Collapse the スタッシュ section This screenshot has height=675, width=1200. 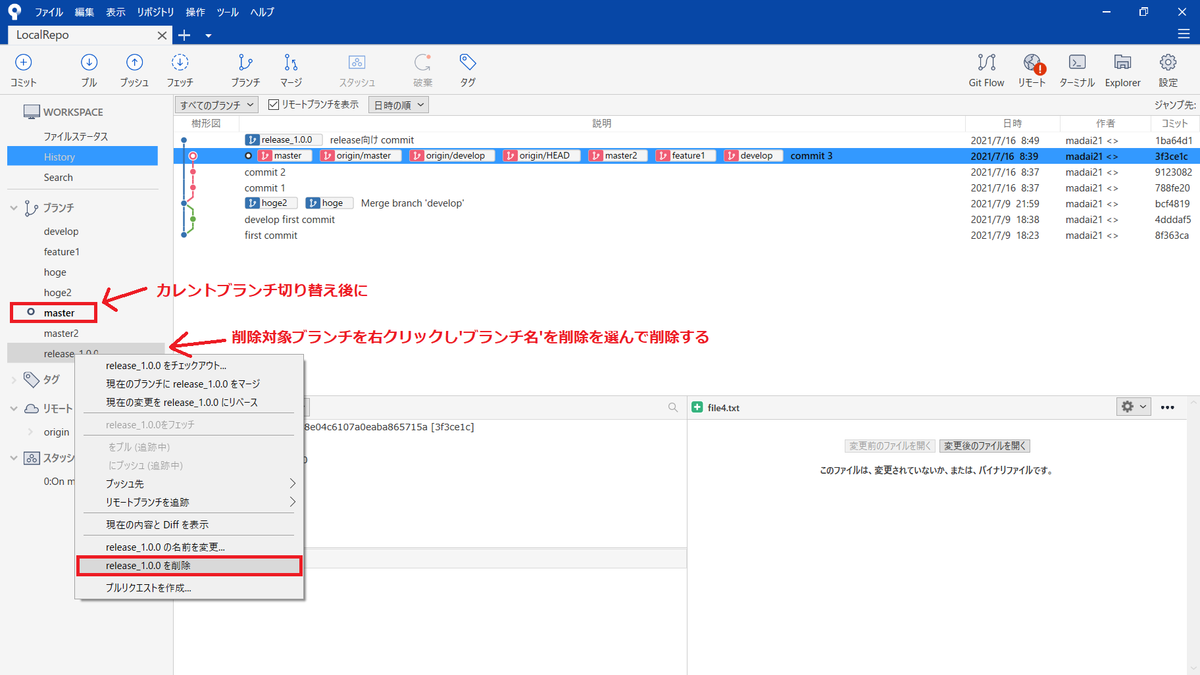coord(14,458)
